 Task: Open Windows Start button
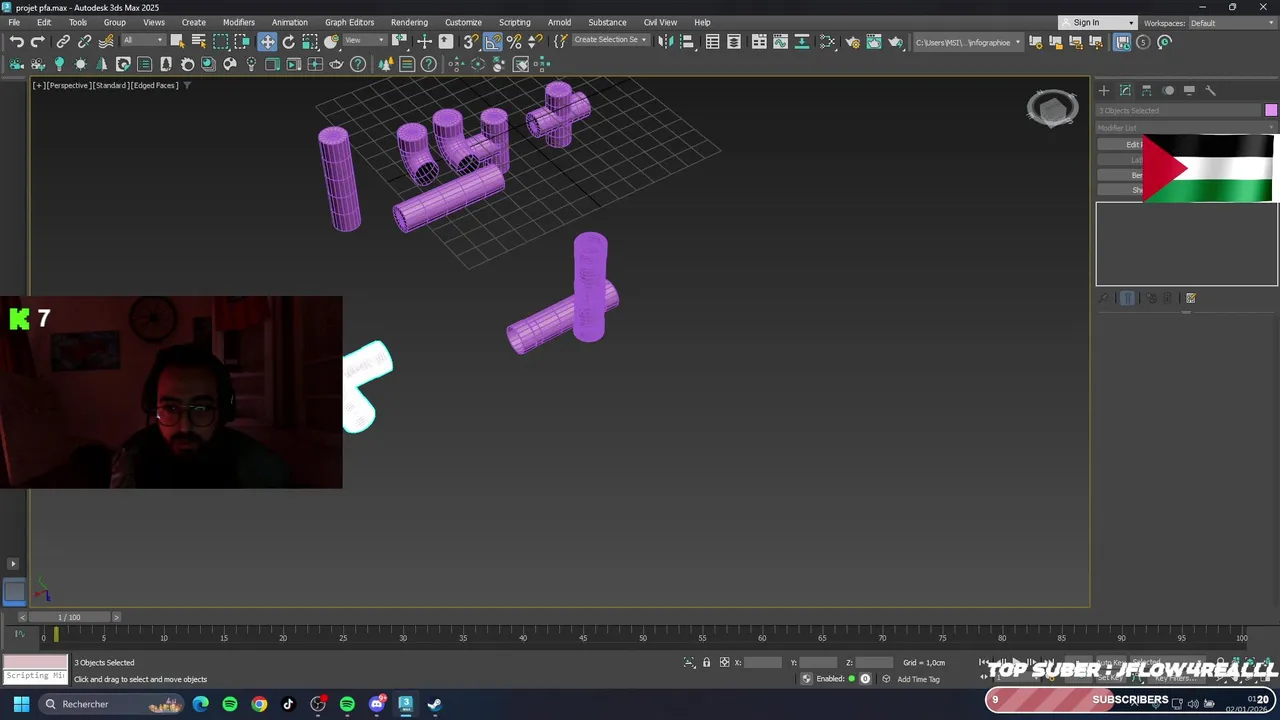(21, 704)
